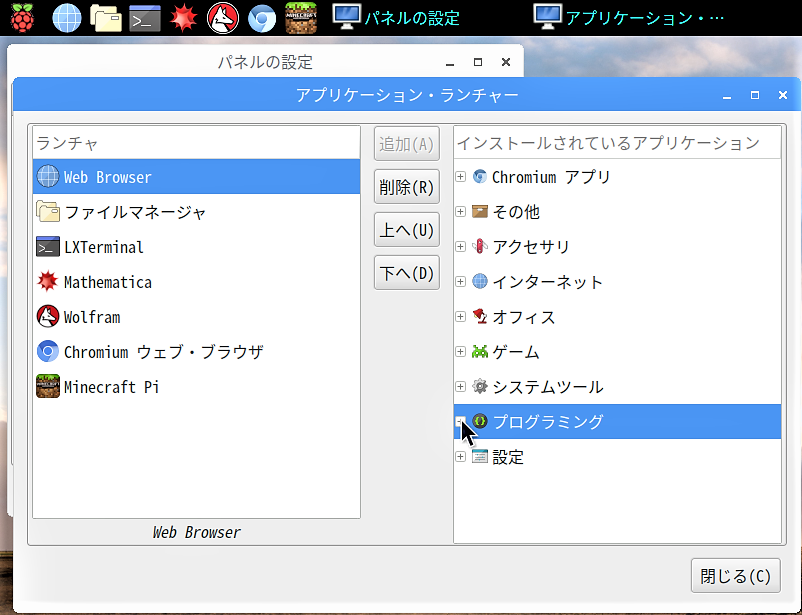Image resolution: width=802 pixels, height=615 pixels.
Task: Move the launcher down with 下へ(D)
Action: (407, 273)
